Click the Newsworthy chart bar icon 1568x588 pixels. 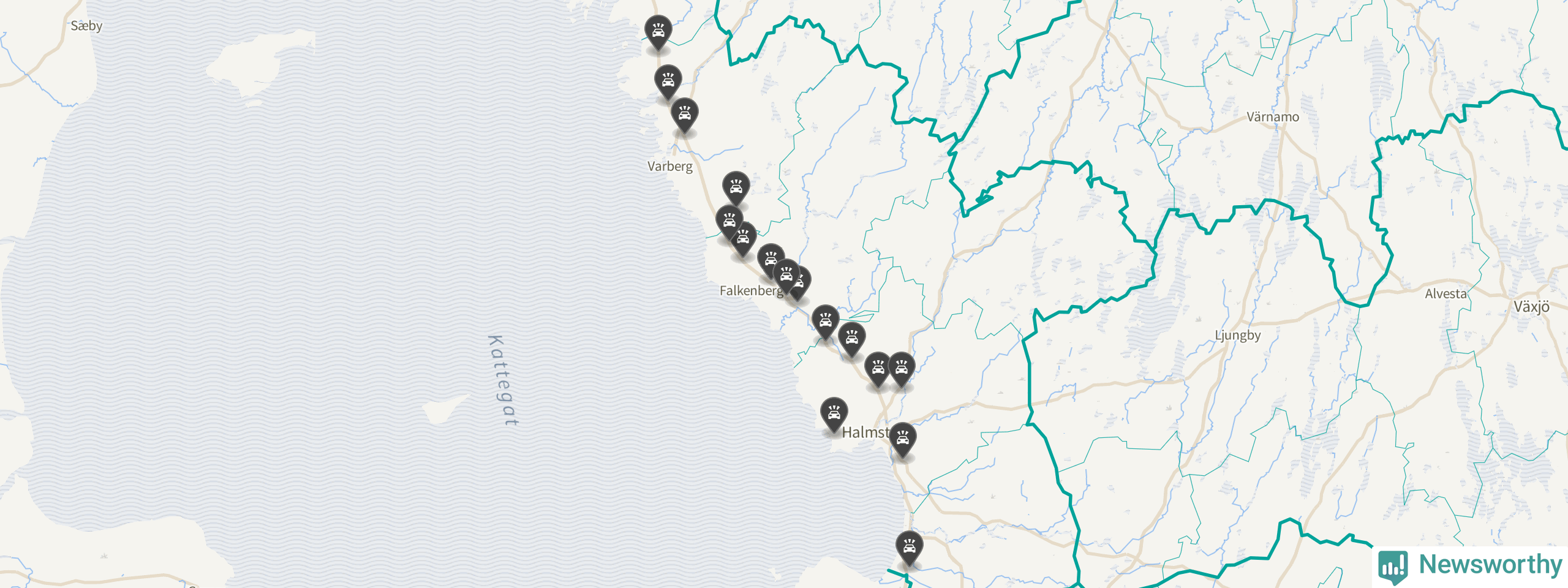pyautogui.click(x=1393, y=567)
